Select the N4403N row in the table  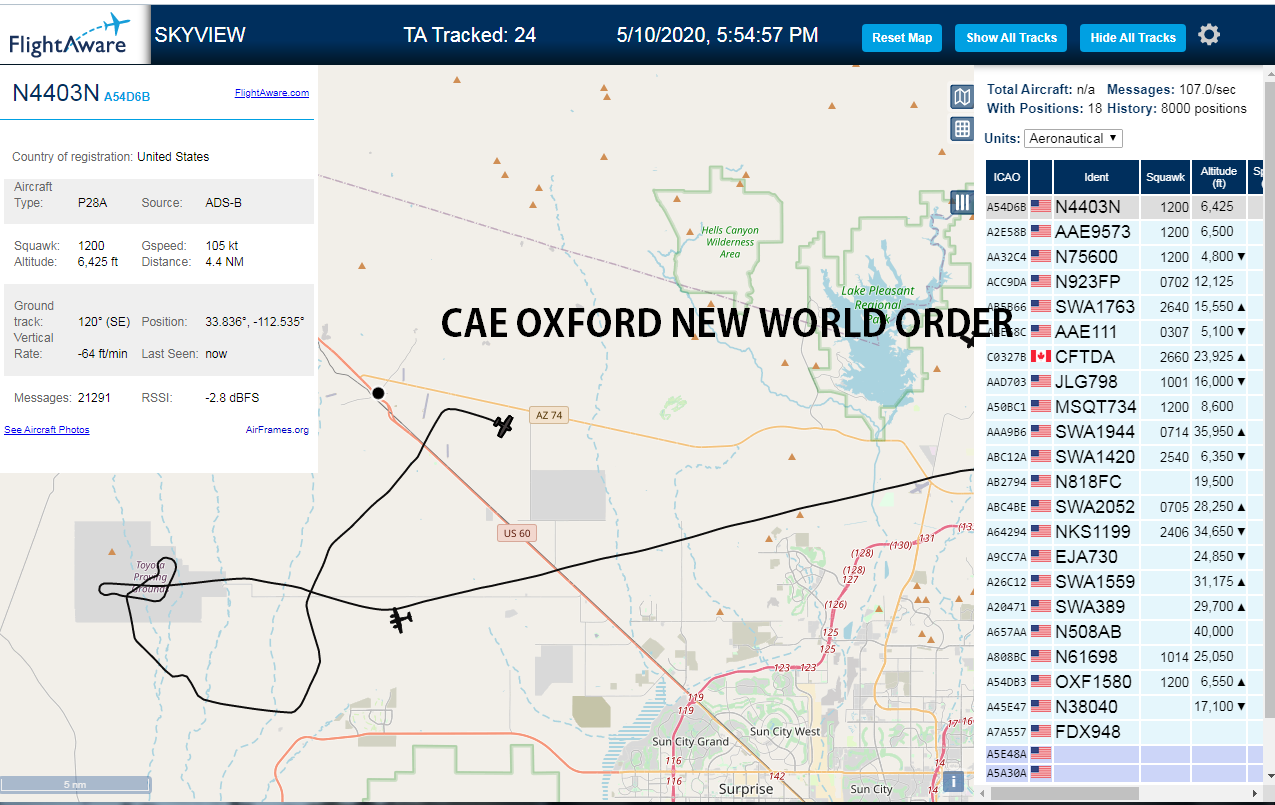pos(1123,207)
